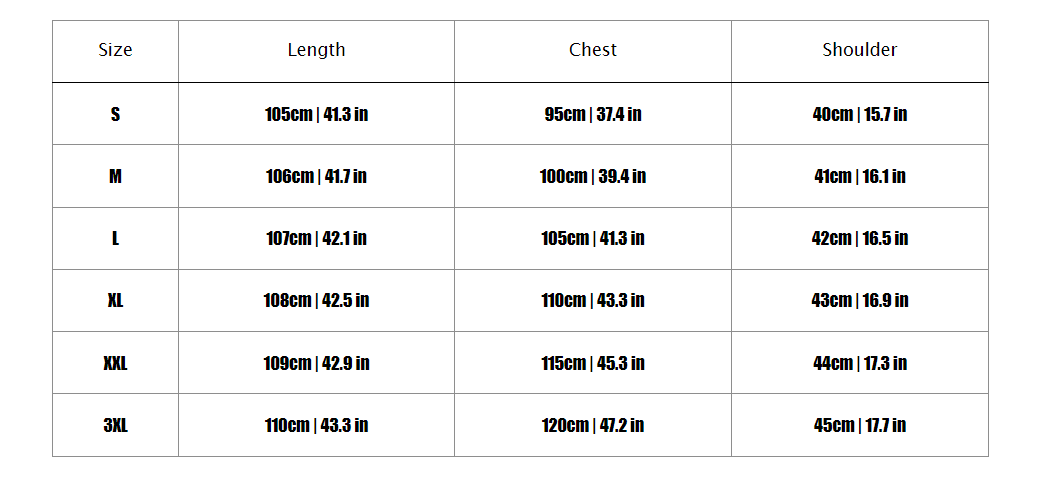The width and height of the screenshot is (1062, 487).
Task: Click the Shoulder column header
Action: click(x=860, y=50)
